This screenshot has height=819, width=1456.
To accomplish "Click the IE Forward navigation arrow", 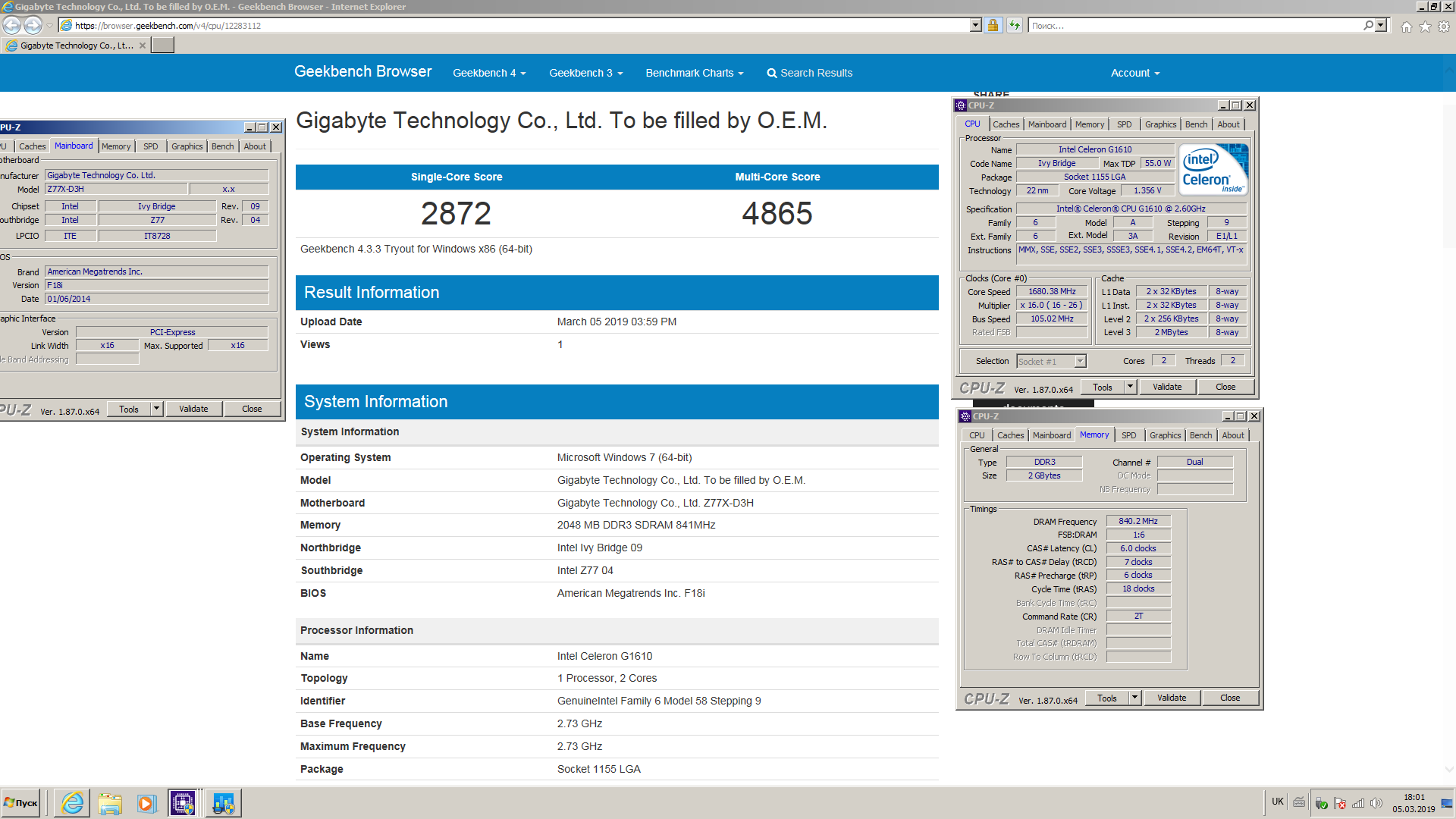I will coord(33,25).
